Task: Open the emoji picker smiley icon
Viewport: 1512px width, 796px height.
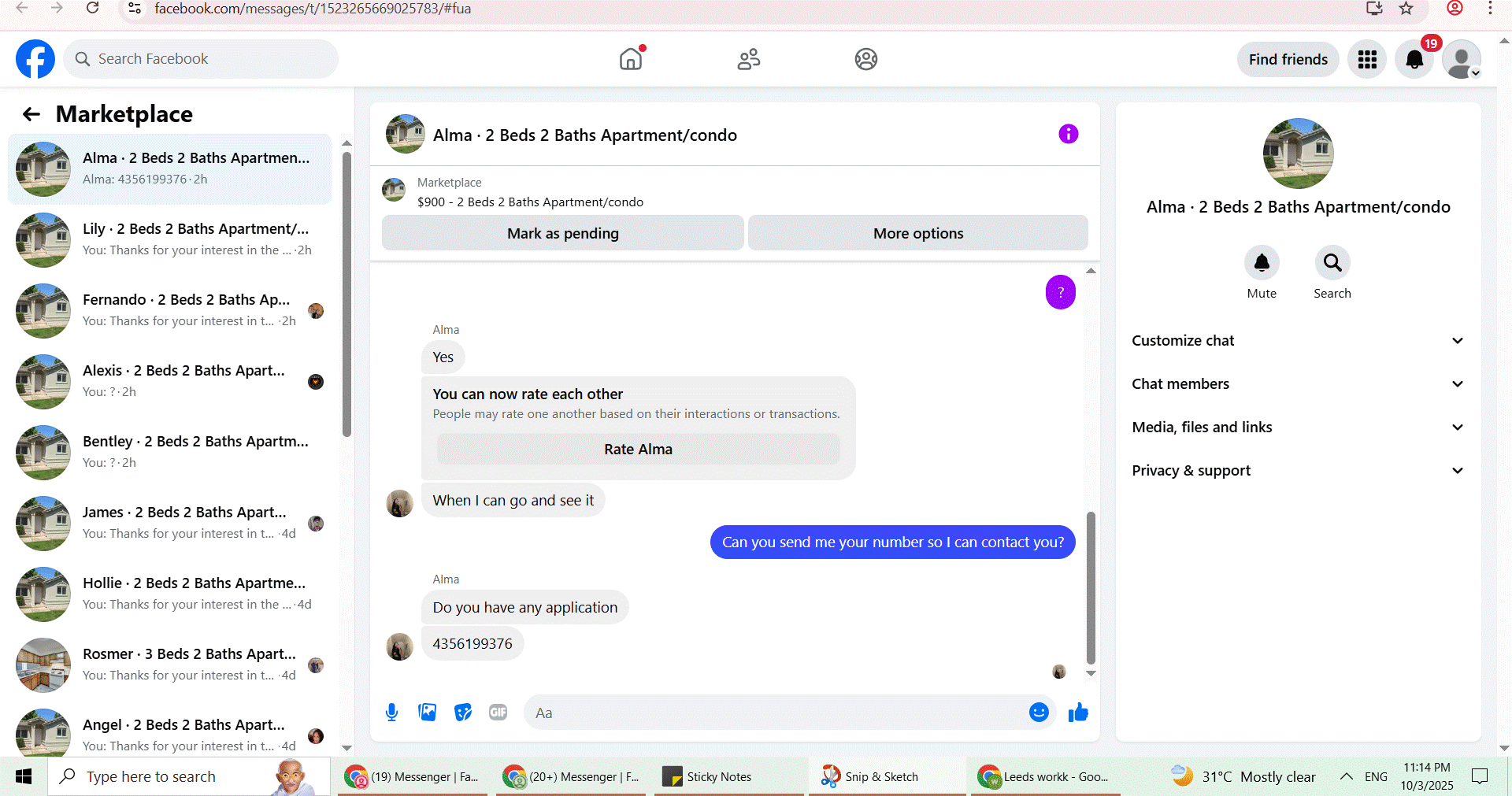Action: click(1039, 713)
